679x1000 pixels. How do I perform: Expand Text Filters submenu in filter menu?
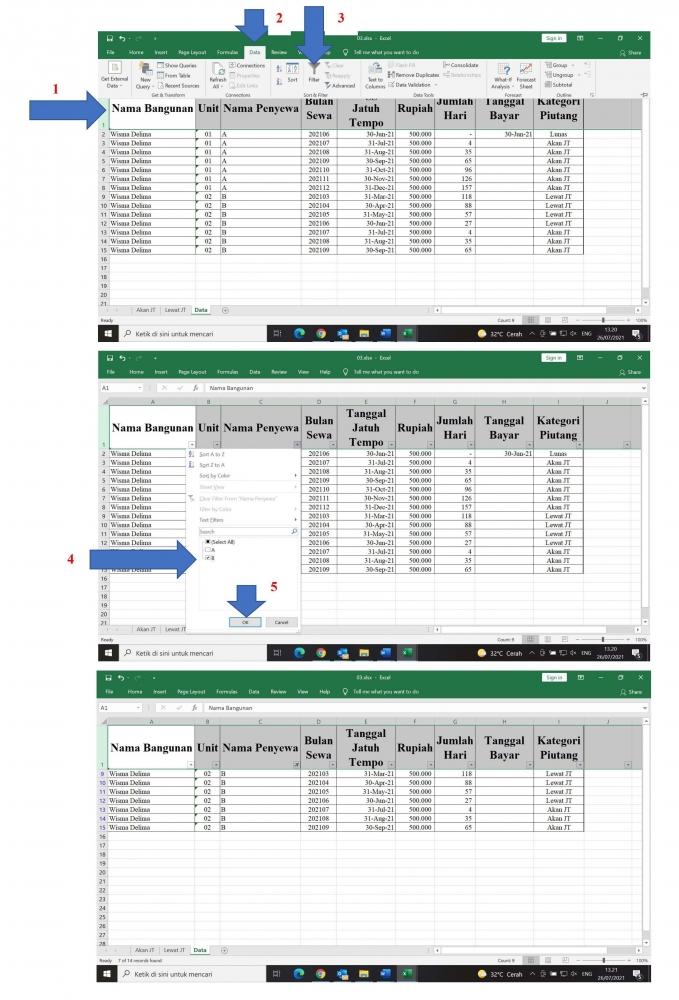click(x=247, y=520)
